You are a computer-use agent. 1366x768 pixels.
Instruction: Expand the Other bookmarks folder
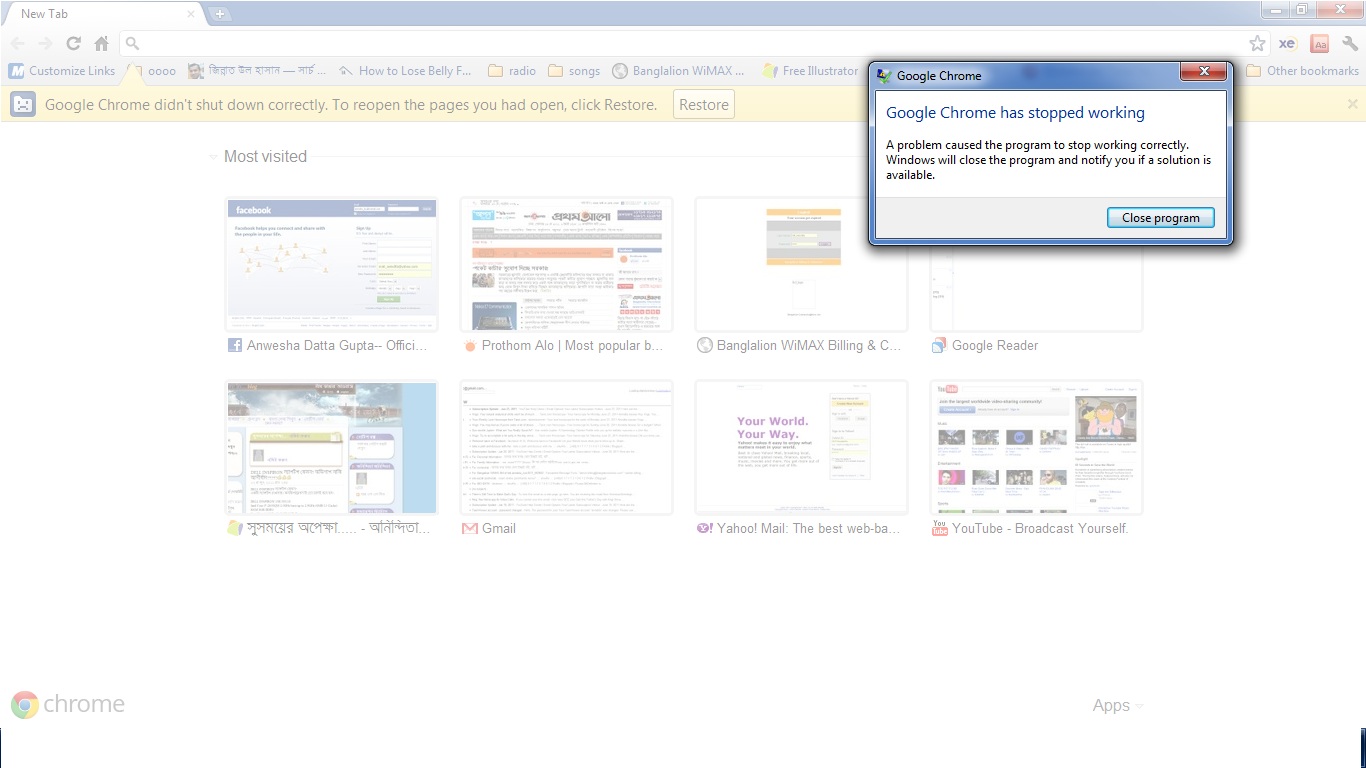[x=1302, y=71]
